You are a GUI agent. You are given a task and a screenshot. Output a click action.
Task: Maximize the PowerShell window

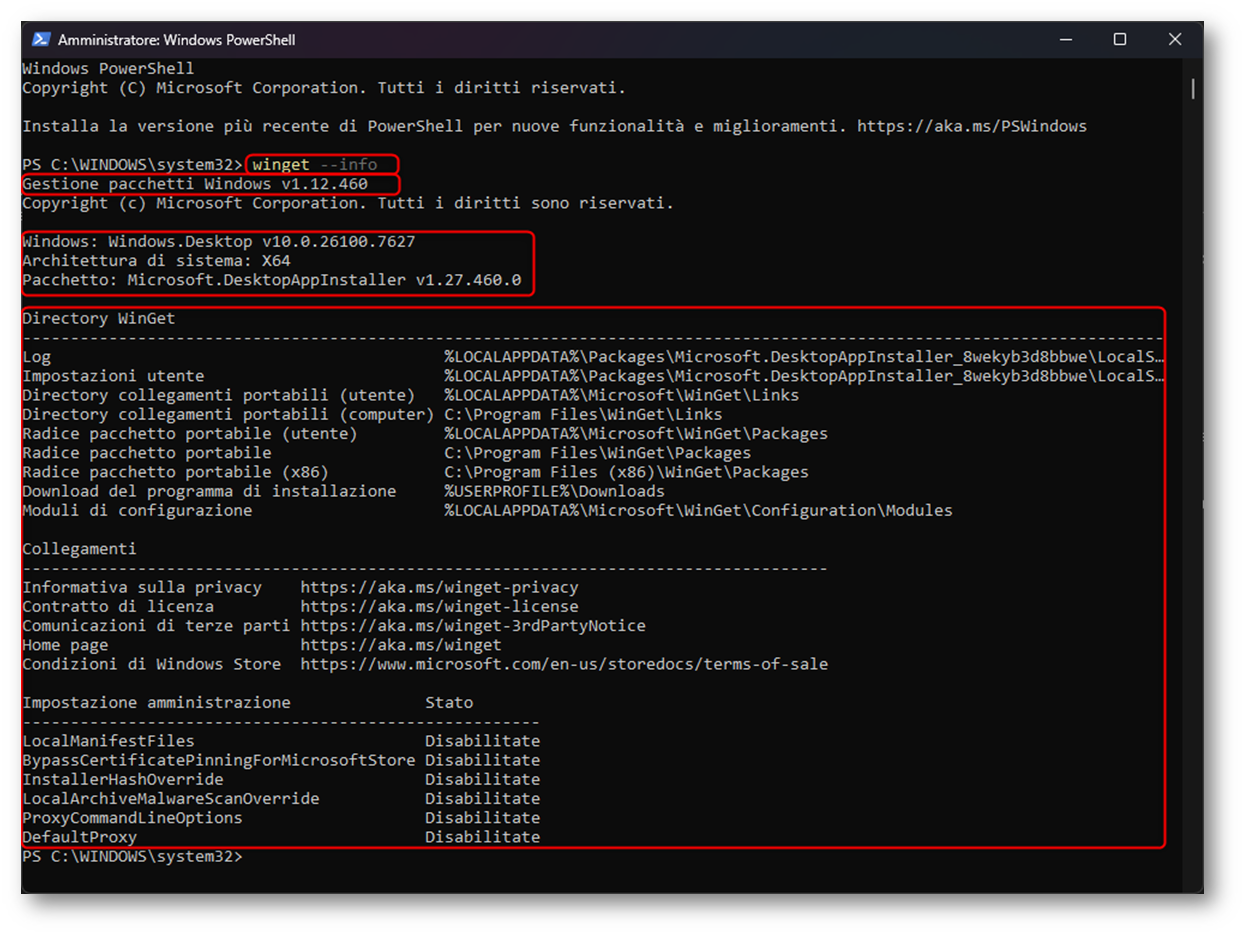1120,40
